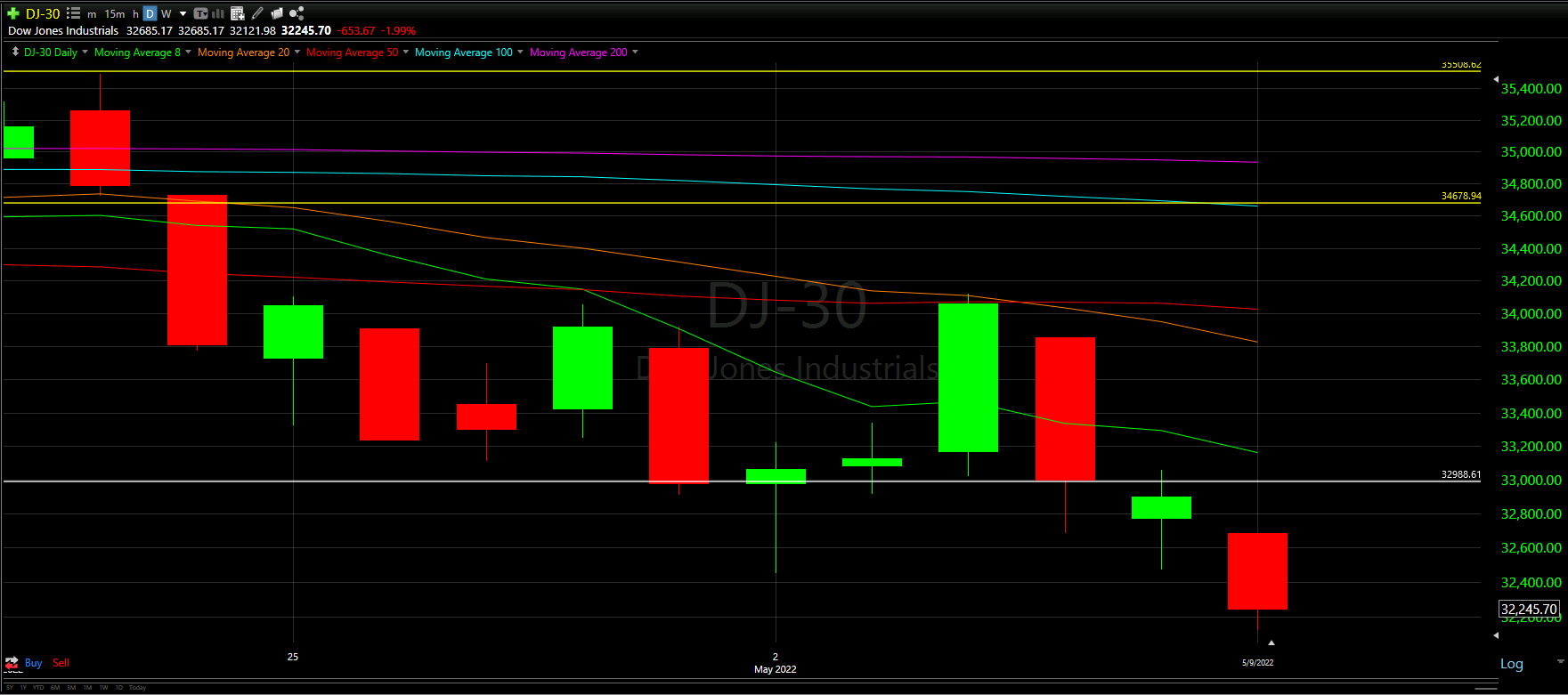The height and width of the screenshot is (695, 1568).
Task: Expand the Moving Average 8 dropdown arrow
Action: (188, 52)
